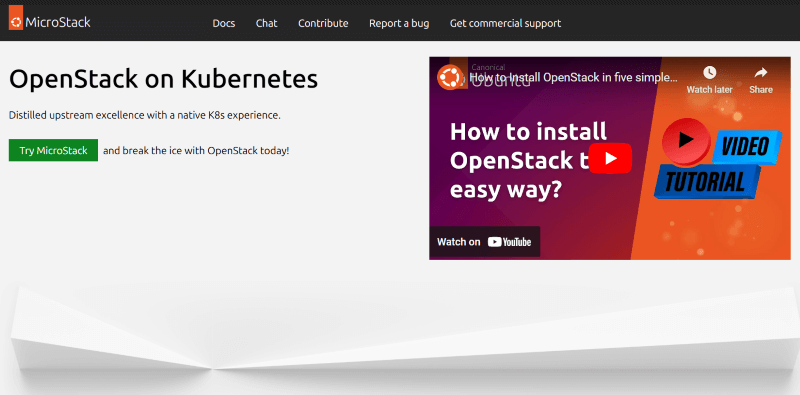This screenshot has width=800, height=395.
Task: Open Watch on YouTube link
Action: (484, 242)
